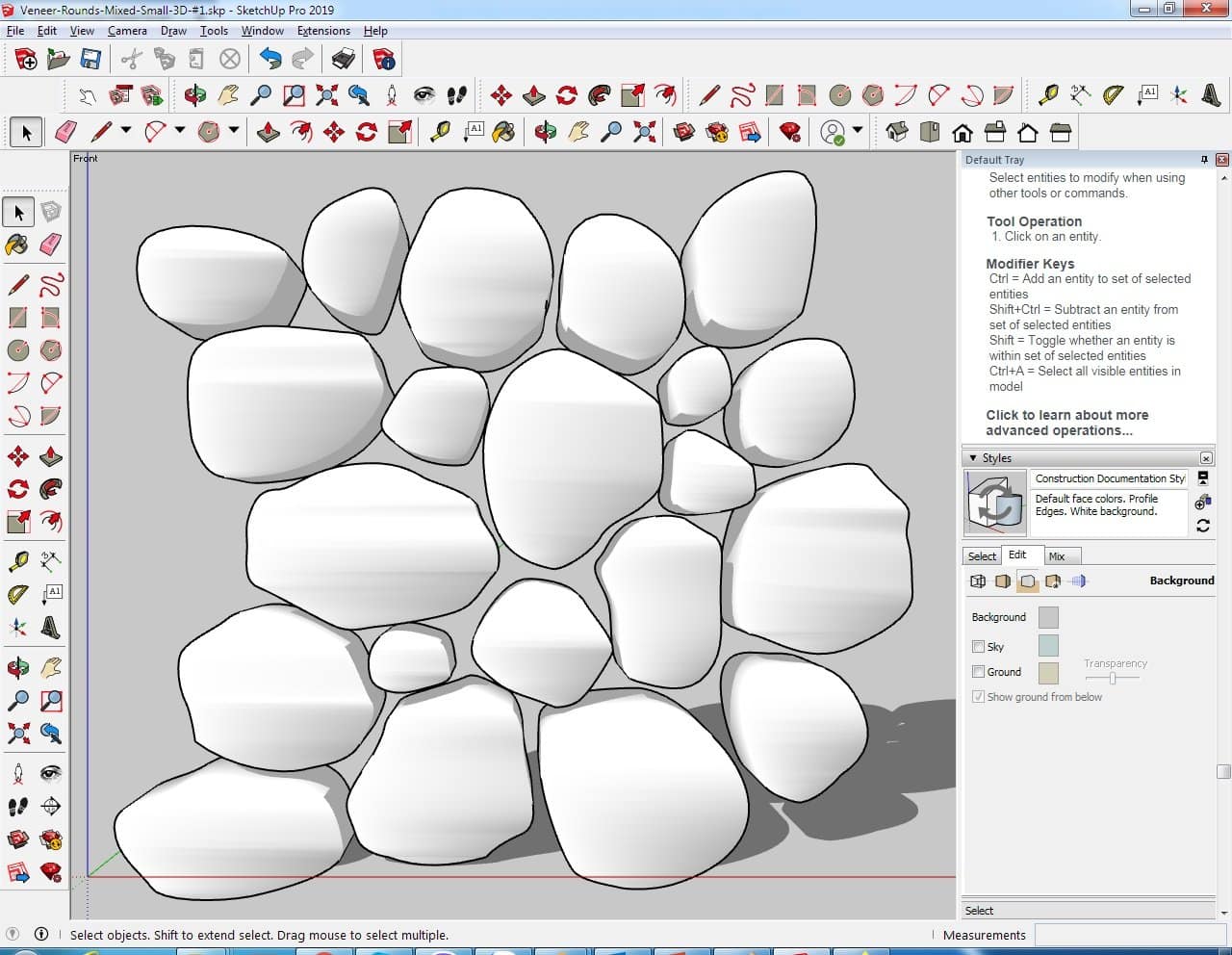Click 'Click to learn about more advanced operations' link
Screen dimensions: 1232x955
click(x=1066, y=423)
